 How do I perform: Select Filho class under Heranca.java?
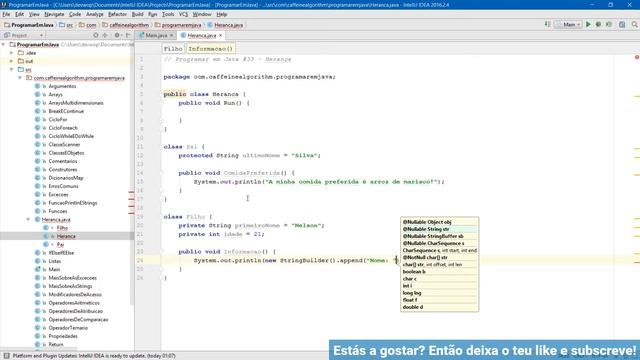(62, 228)
